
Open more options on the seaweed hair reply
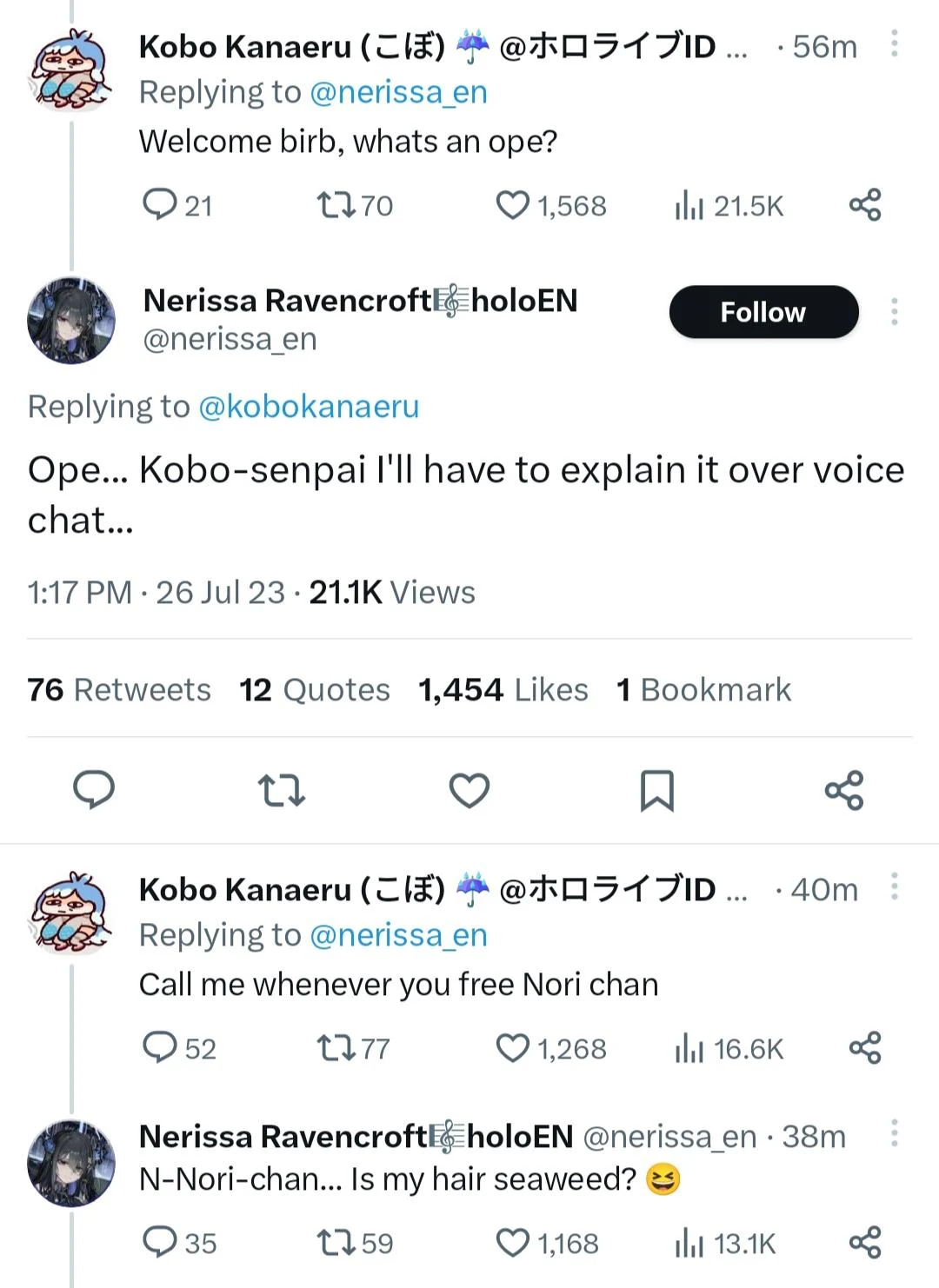pos(895,1134)
